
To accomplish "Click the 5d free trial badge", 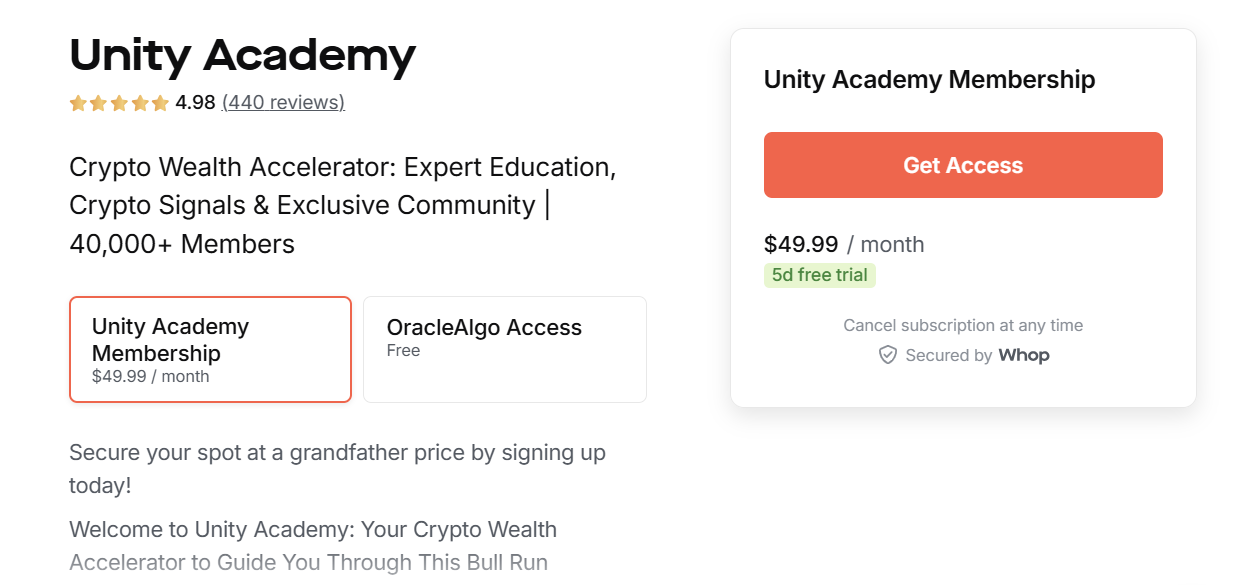I will (820, 274).
